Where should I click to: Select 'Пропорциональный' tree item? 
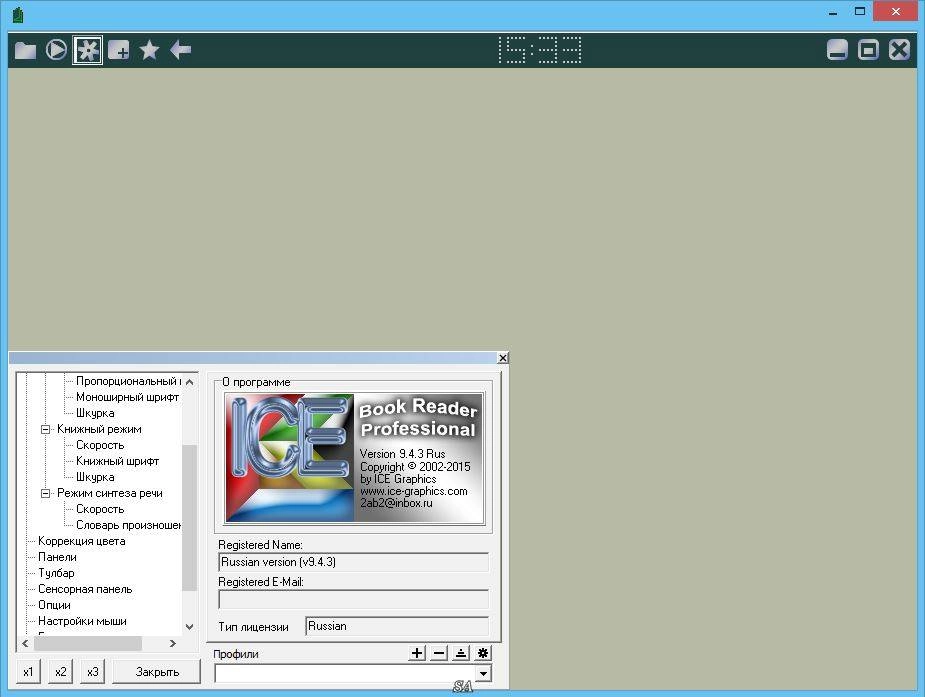(x=129, y=382)
